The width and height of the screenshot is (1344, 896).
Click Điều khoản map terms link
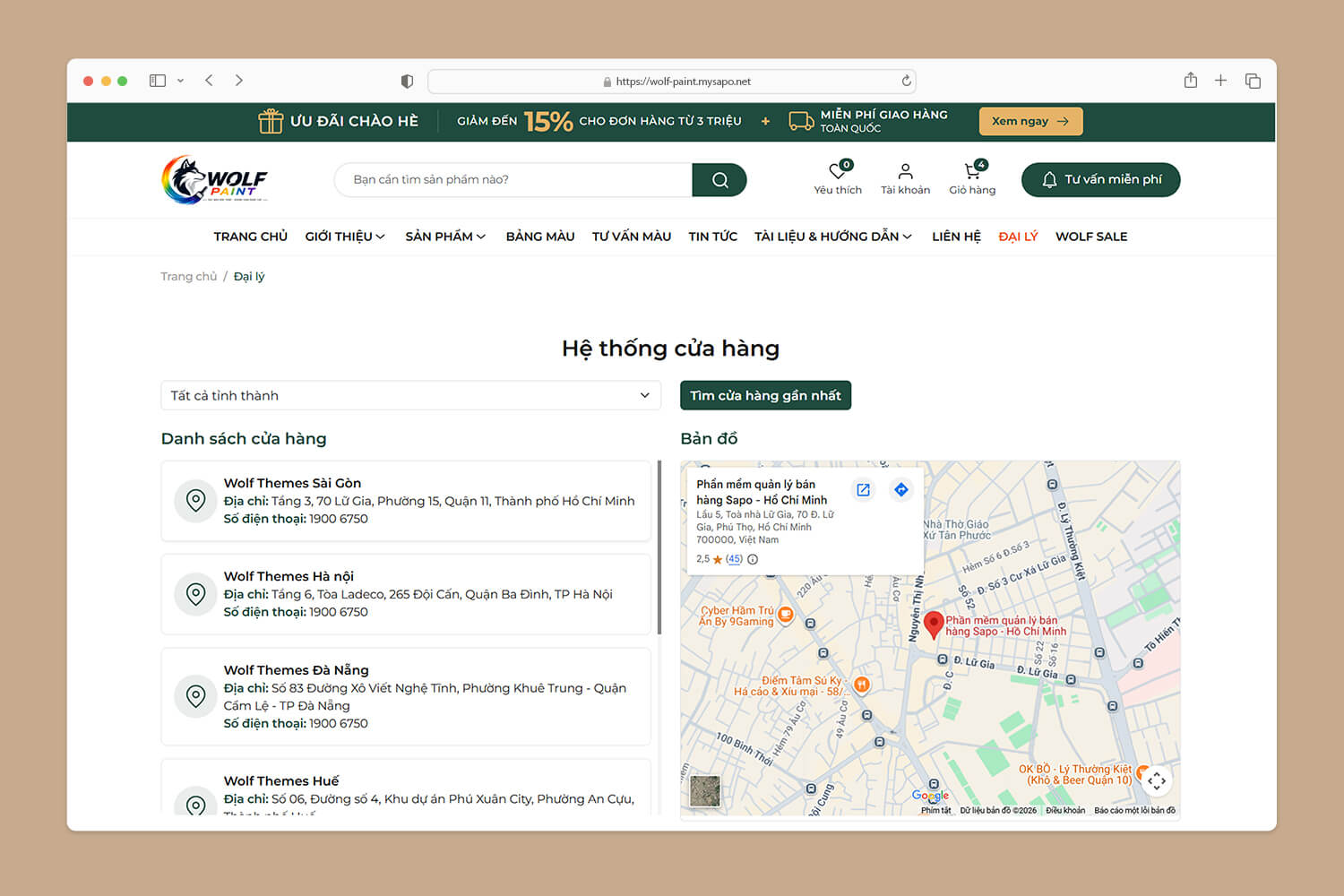pyautogui.click(x=1065, y=810)
